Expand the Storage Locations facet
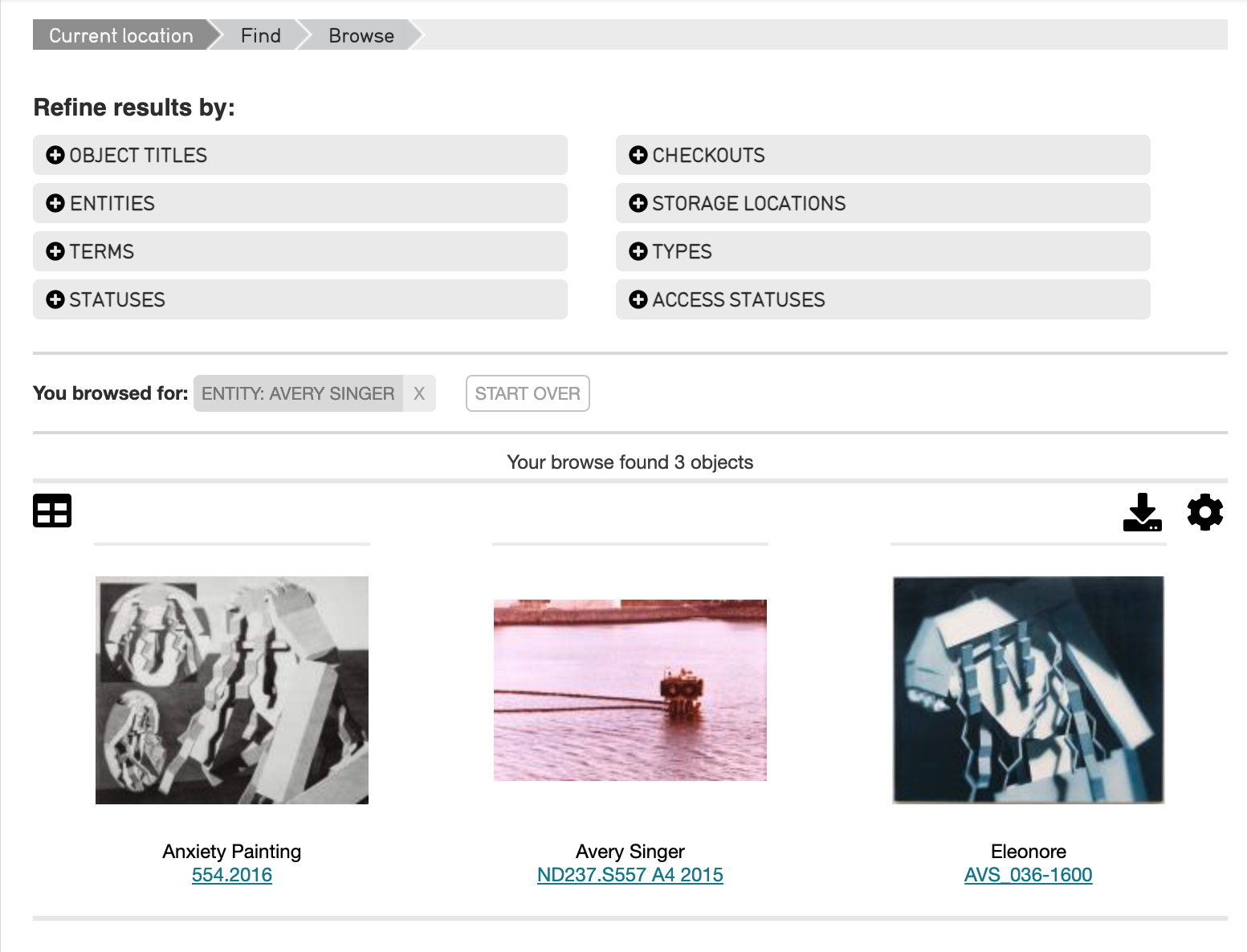Image resolution: width=1247 pixels, height=952 pixels. click(x=748, y=203)
